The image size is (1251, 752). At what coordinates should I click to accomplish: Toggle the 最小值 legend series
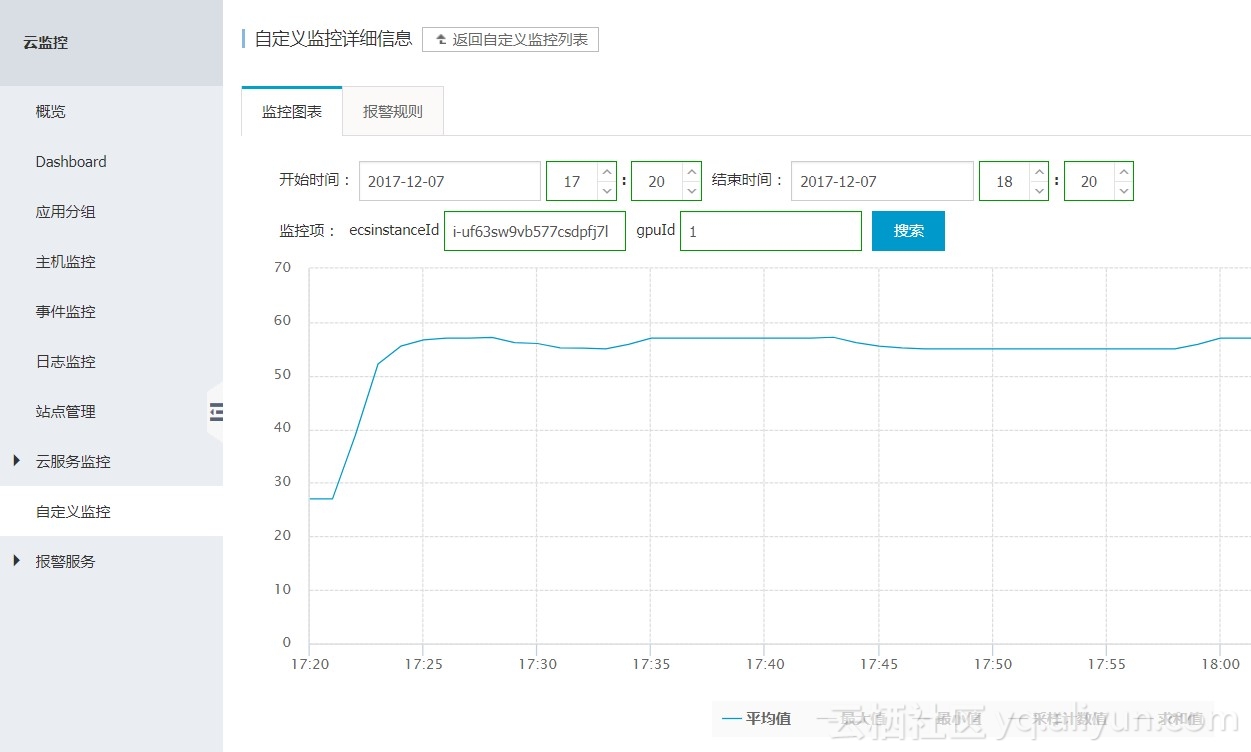pos(947,718)
